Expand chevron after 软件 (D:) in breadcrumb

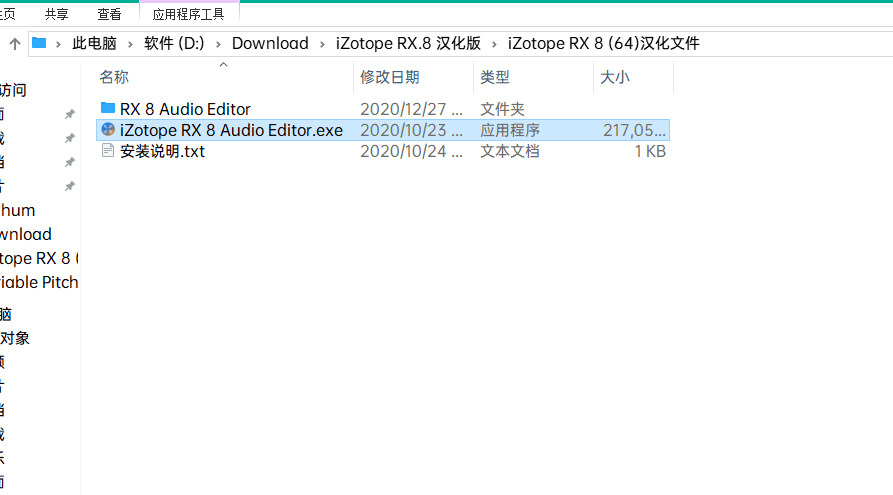coord(218,44)
